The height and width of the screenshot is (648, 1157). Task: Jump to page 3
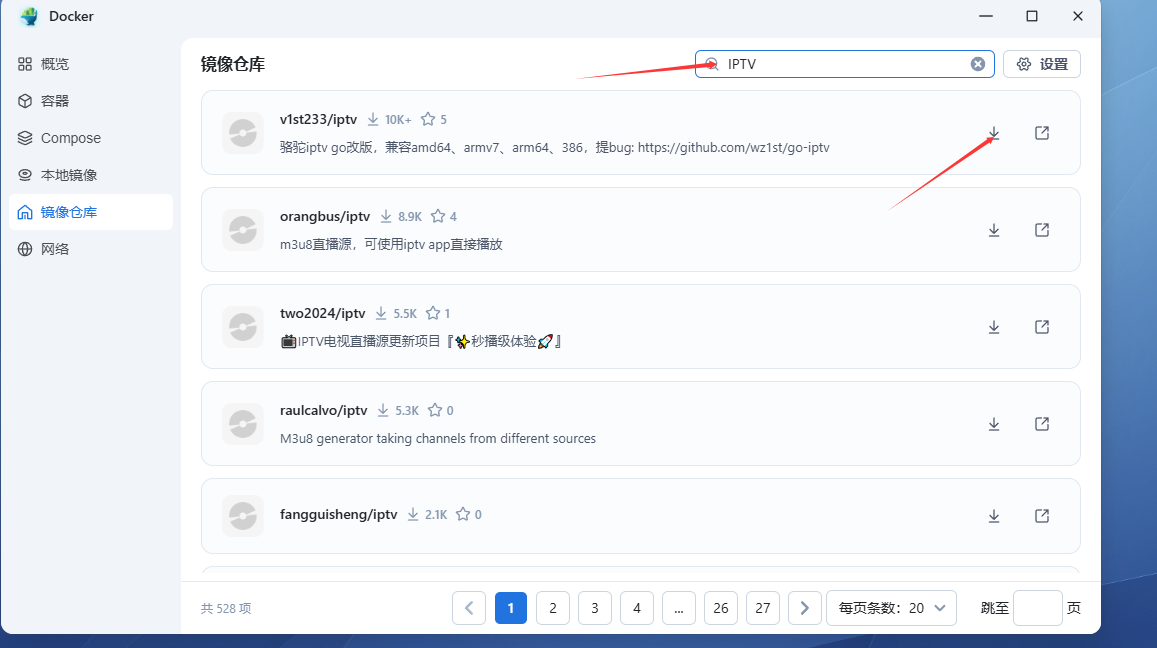click(x=595, y=608)
